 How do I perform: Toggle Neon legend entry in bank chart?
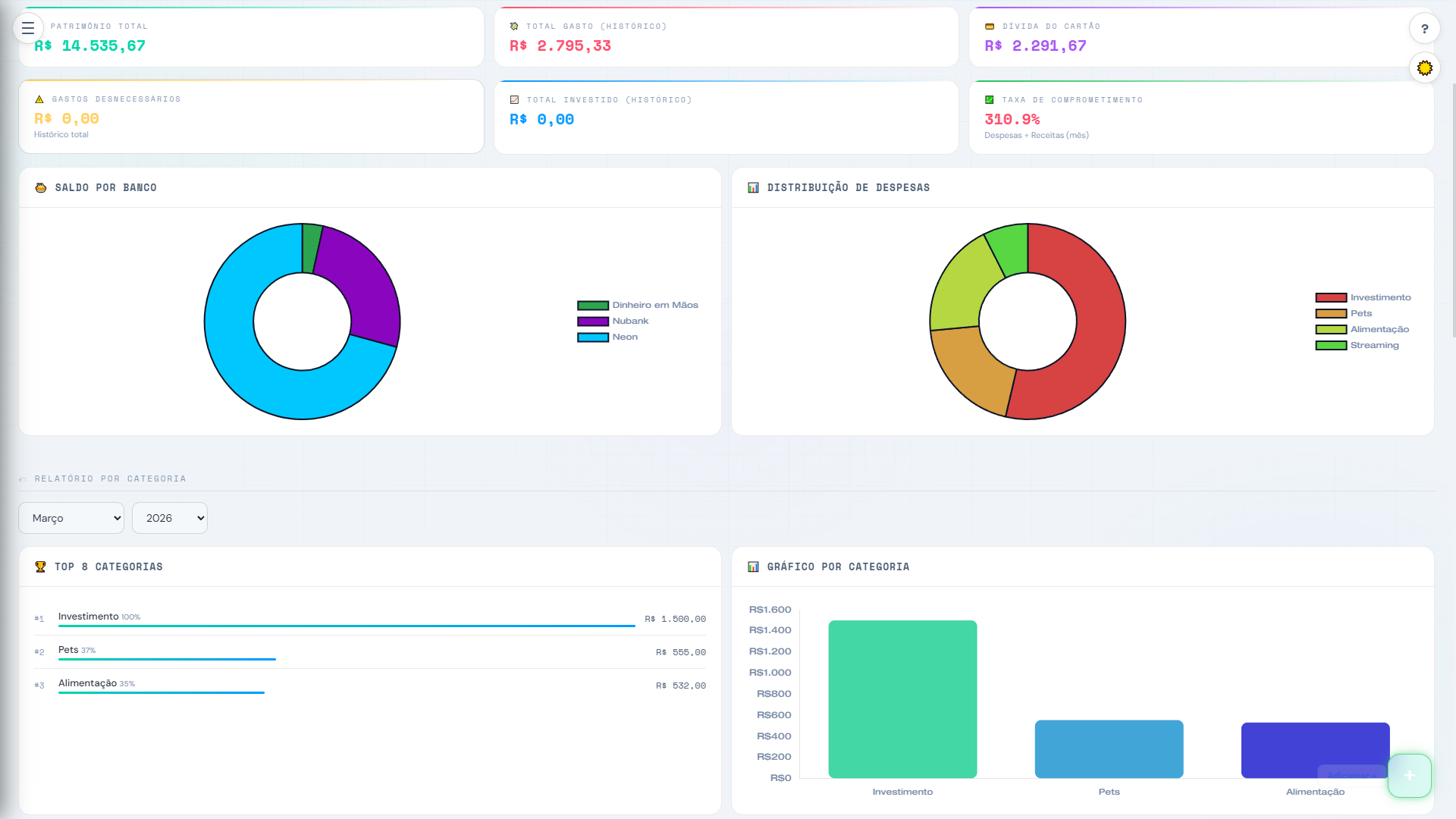pyautogui.click(x=624, y=337)
